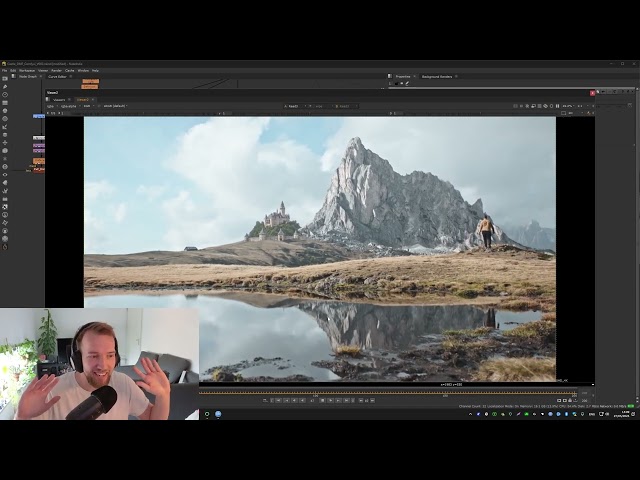Show hidden system tray icons chevron
Screen dimensions: 640x480
click(470, 414)
